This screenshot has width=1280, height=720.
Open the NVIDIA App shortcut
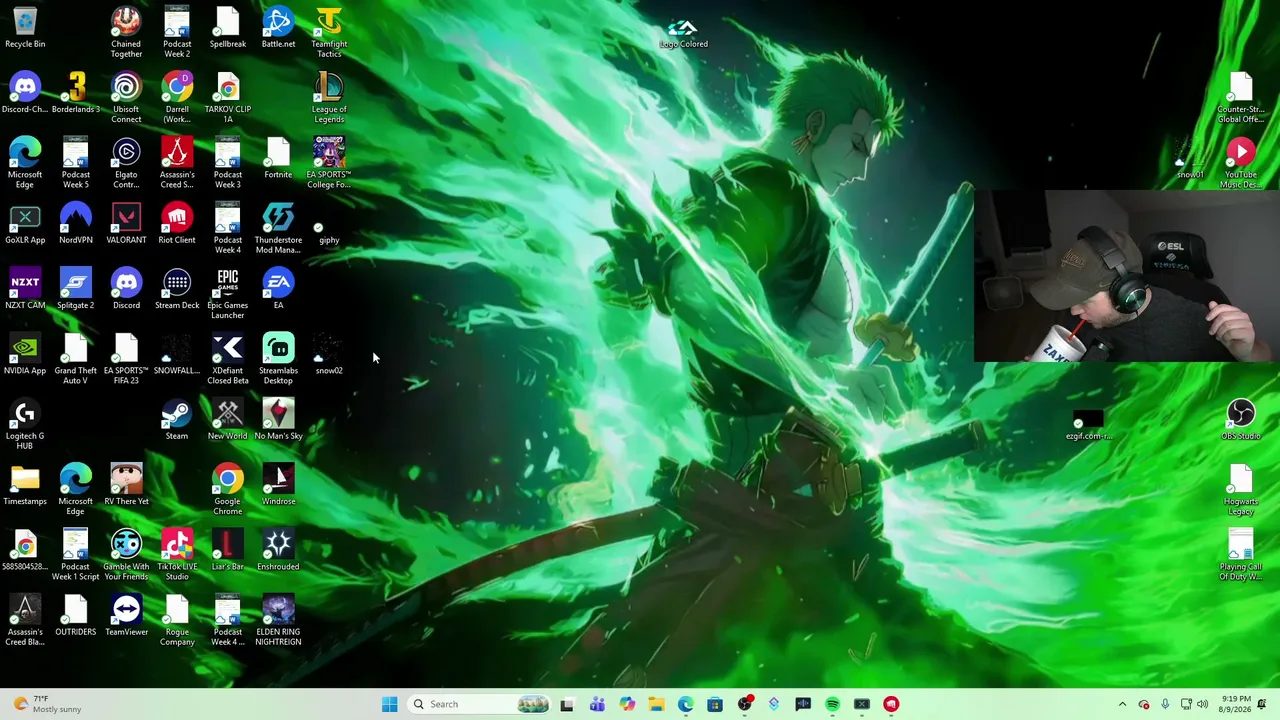(25, 354)
